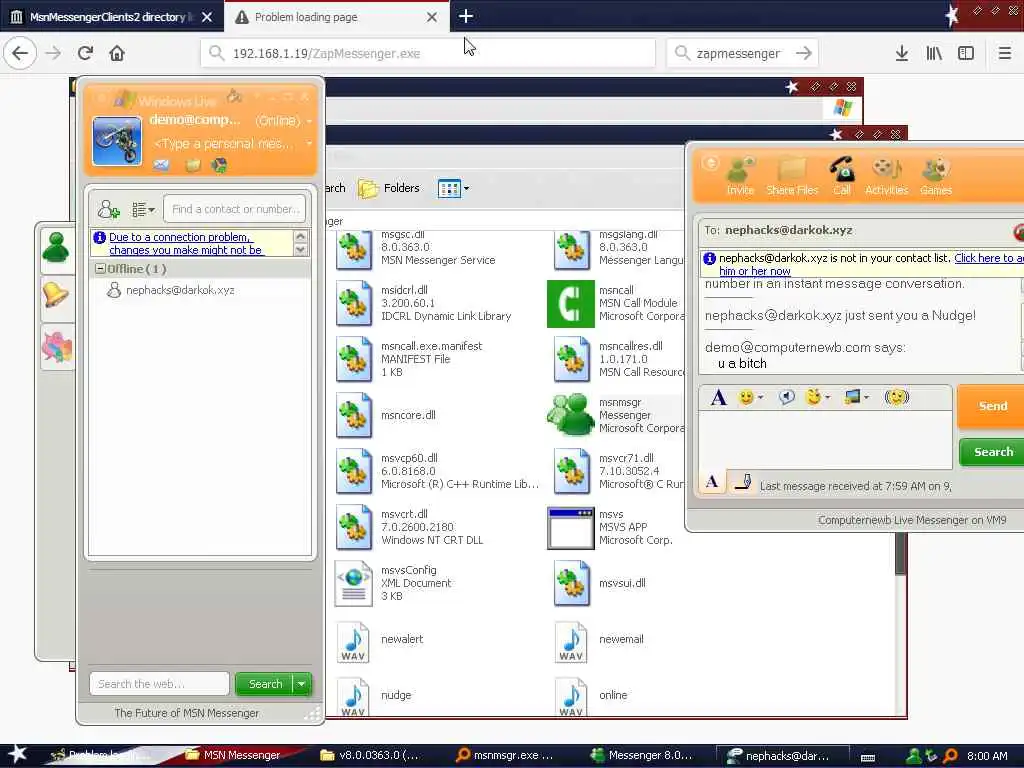
Task: Select the msnmsgr Messenger executable
Action: pos(614,415)
